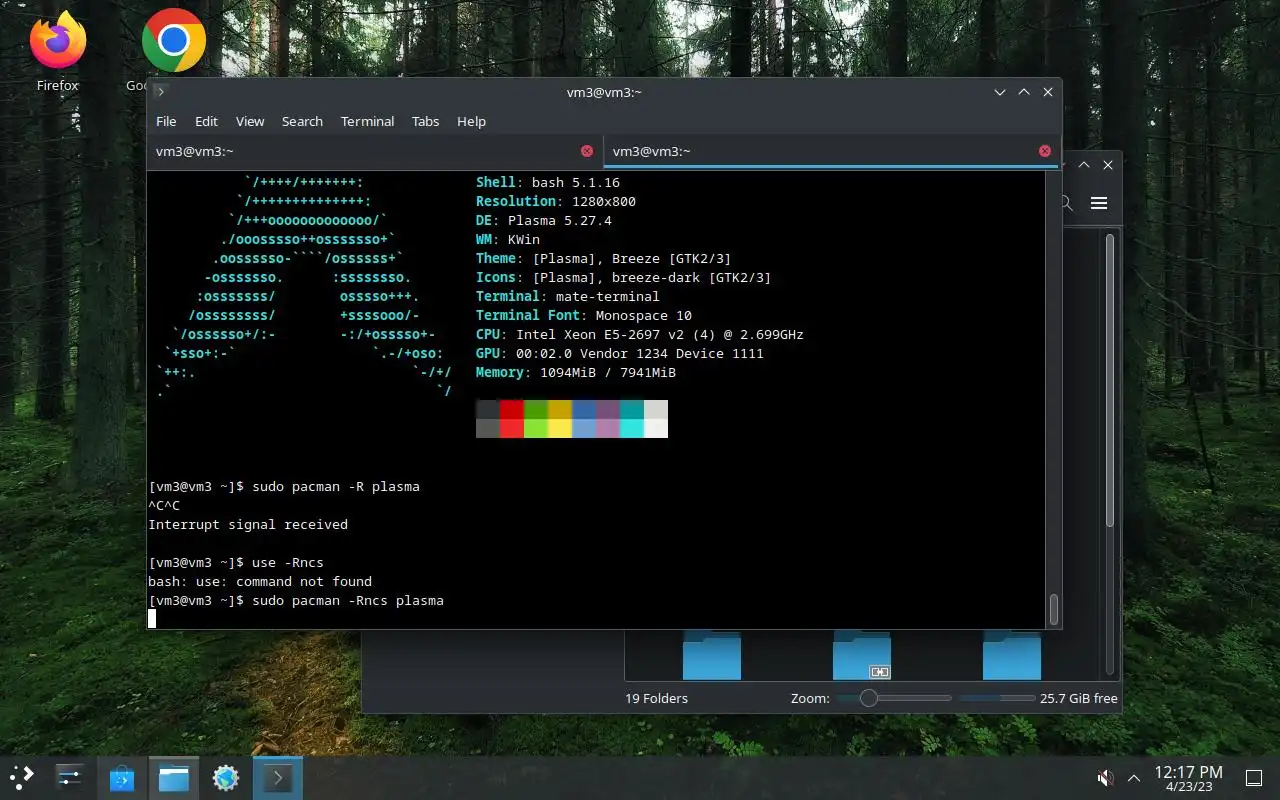Image resolution: width=1280 pixels, height=800 pixels.
Task: Open the Terminal menu in the menu bar
Action: (367, 121)
